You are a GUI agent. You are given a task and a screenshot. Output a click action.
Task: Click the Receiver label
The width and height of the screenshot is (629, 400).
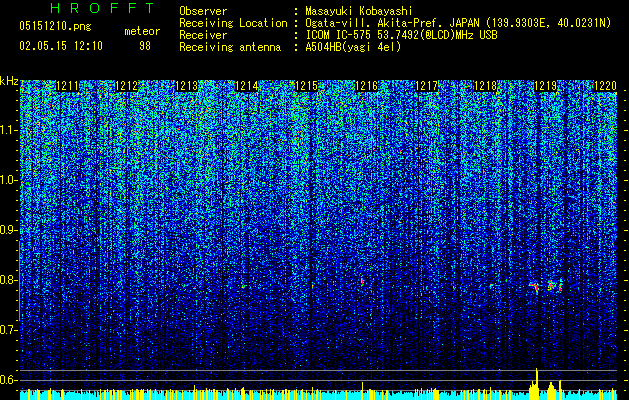[203, 35]
